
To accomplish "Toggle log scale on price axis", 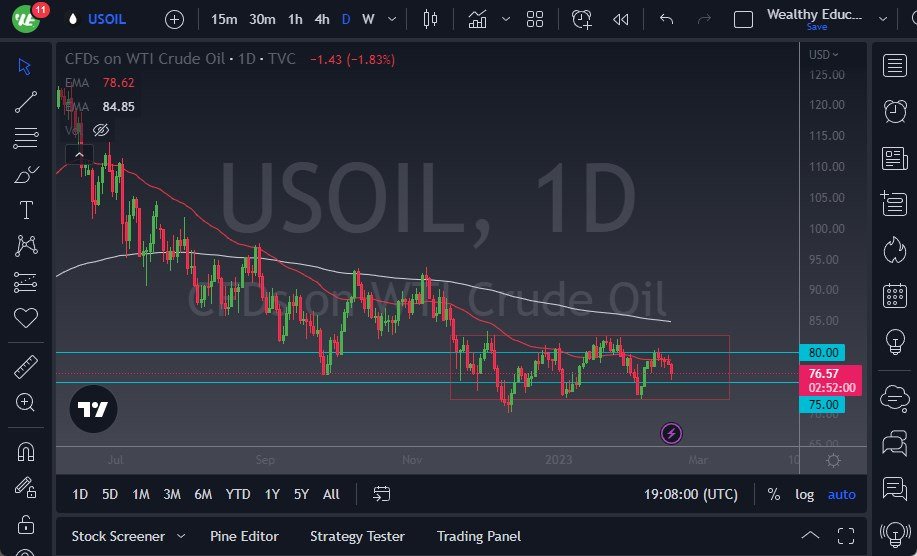I will (804, 494).
